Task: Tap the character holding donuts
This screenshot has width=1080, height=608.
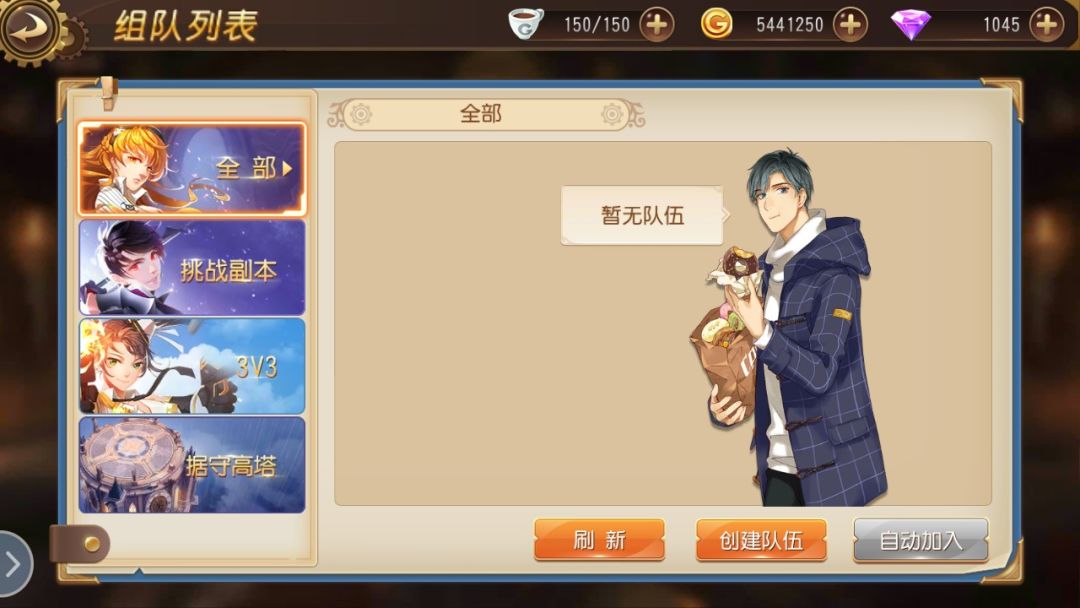Action: tap(792, 328)
